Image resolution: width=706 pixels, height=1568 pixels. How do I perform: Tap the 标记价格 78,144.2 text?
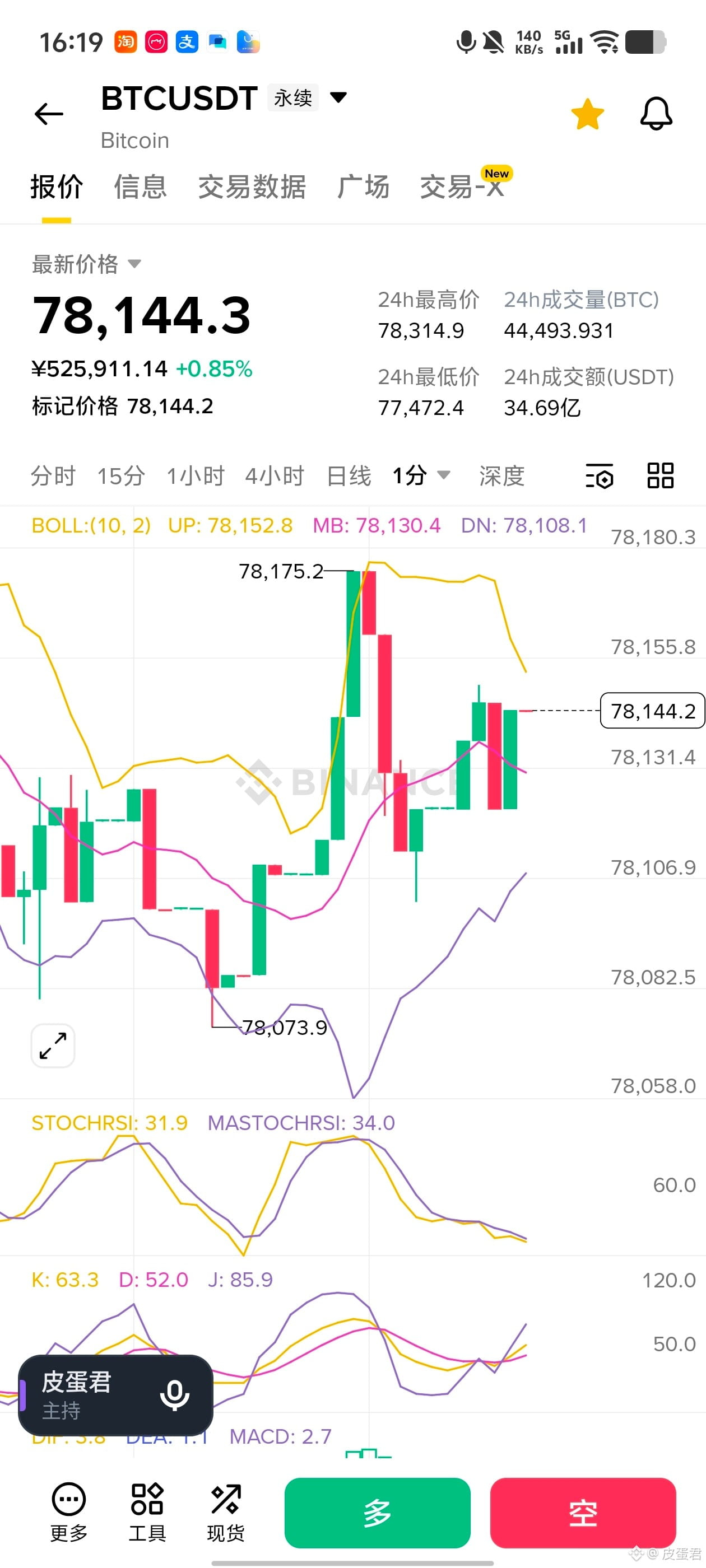[x=123, y=406]
